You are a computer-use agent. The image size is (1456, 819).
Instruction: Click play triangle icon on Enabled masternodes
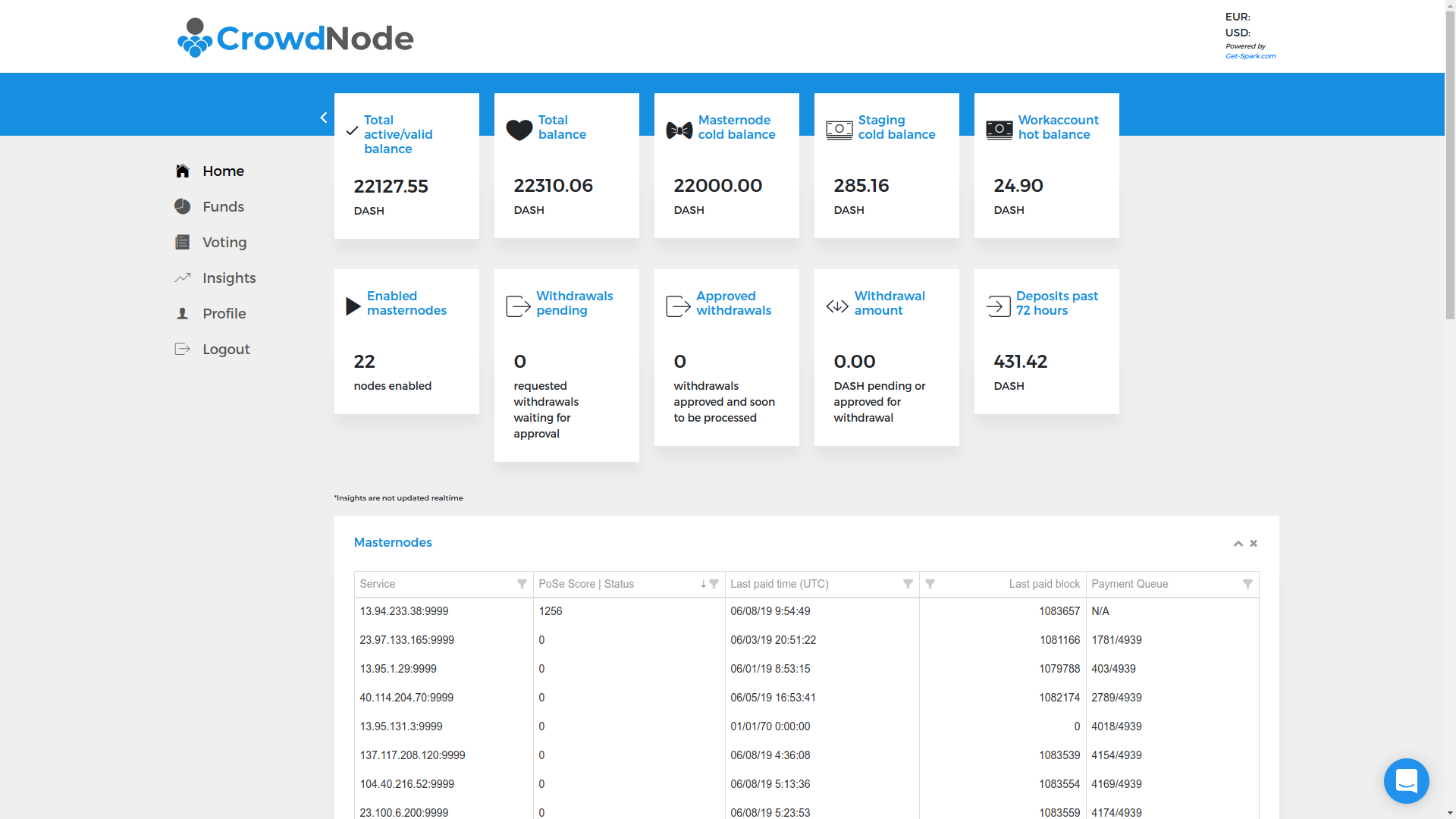click(x=353, y=306)
